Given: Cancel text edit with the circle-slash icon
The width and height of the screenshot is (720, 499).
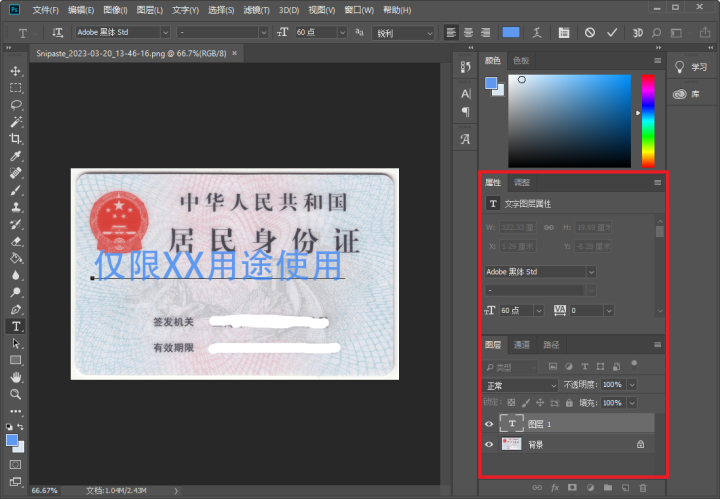Looking at the screenshot, I should 589,33.
